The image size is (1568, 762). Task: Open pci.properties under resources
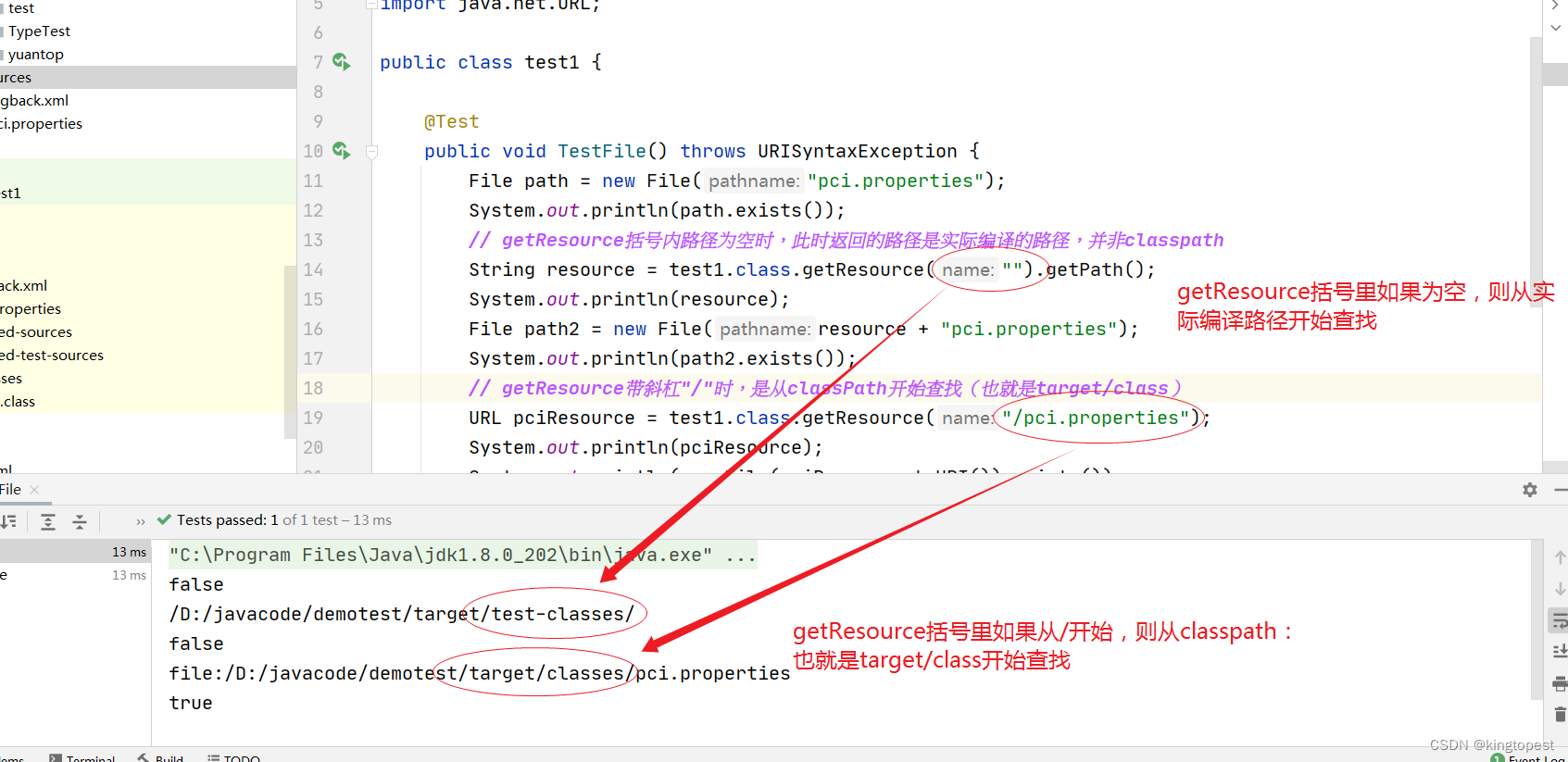[41, 123]
